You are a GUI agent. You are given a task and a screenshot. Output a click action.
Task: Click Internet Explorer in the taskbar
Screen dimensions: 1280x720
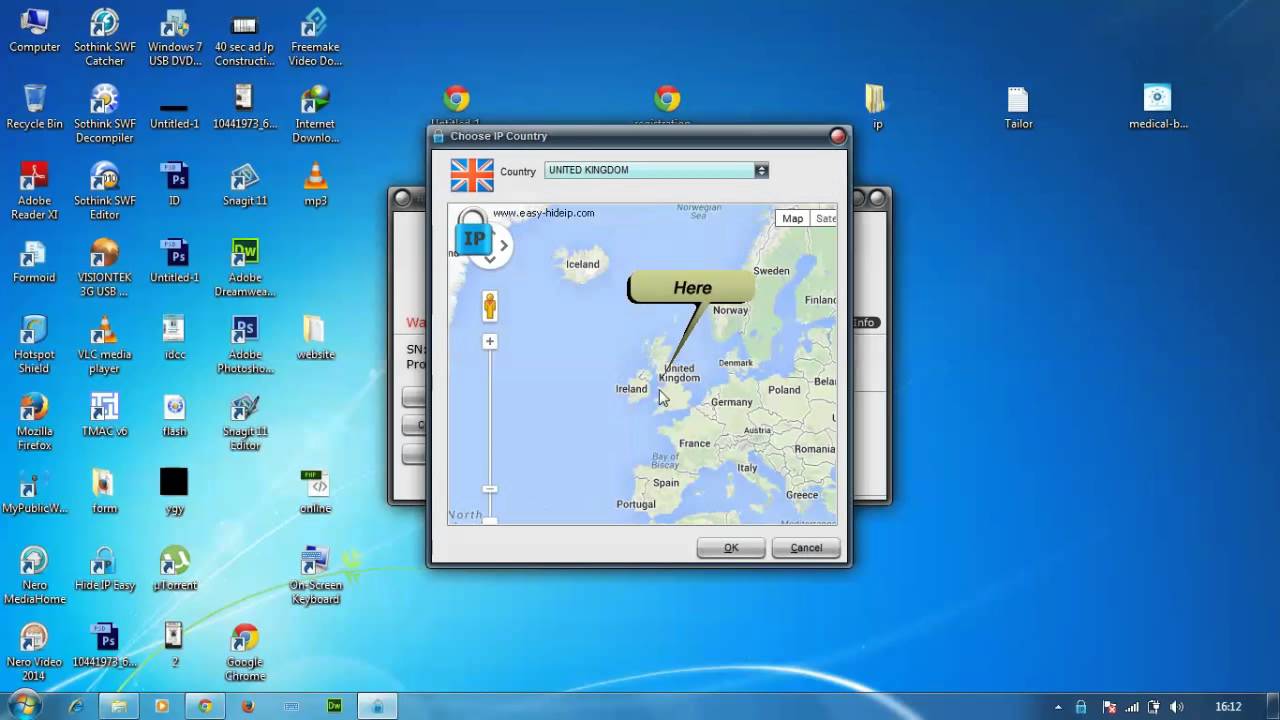click(76, 706)
